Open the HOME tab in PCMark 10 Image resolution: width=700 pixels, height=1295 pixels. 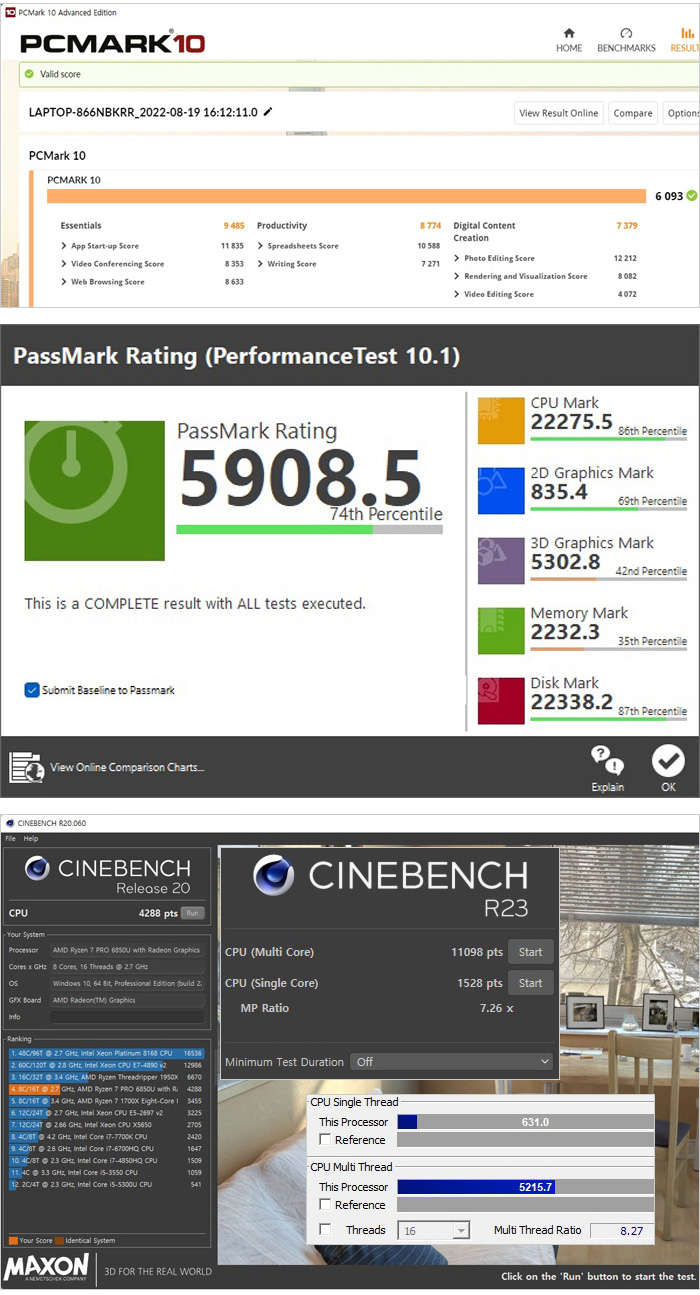569,40
